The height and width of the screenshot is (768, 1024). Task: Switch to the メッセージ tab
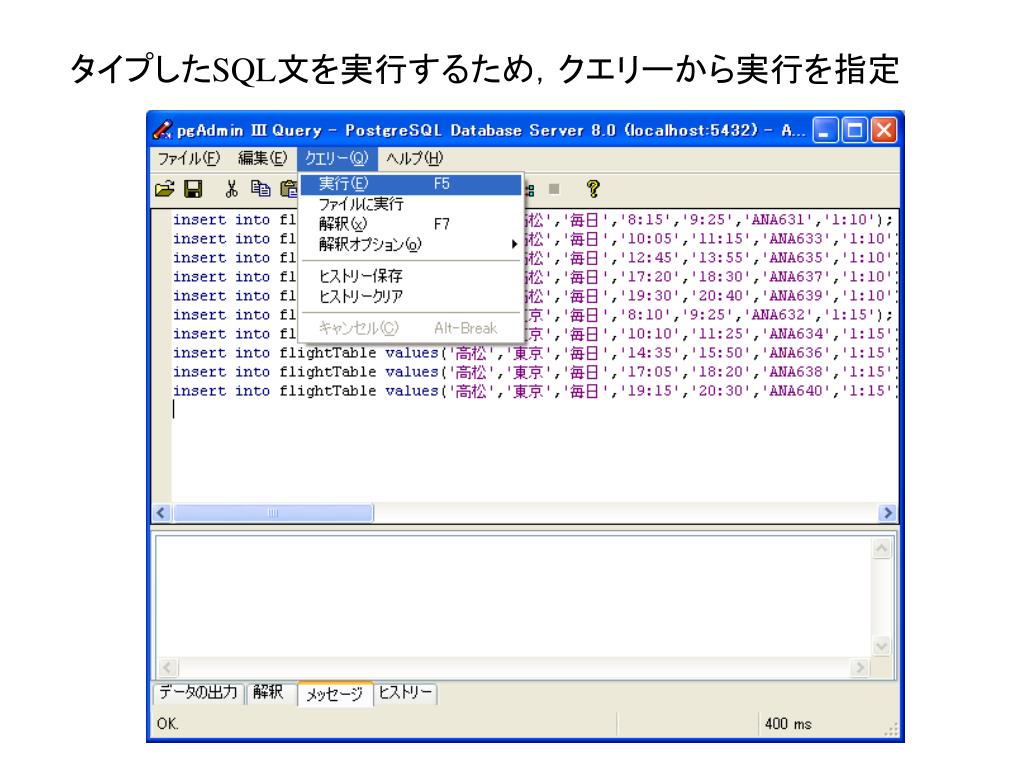click(x=335, y=694)
